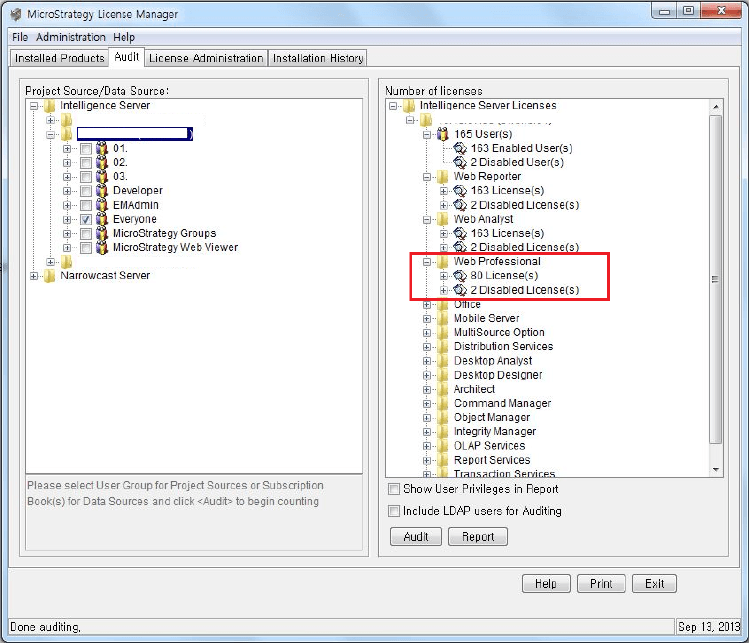
Task: Switch to the License Administration tab
Action: [x=206, y=58]
